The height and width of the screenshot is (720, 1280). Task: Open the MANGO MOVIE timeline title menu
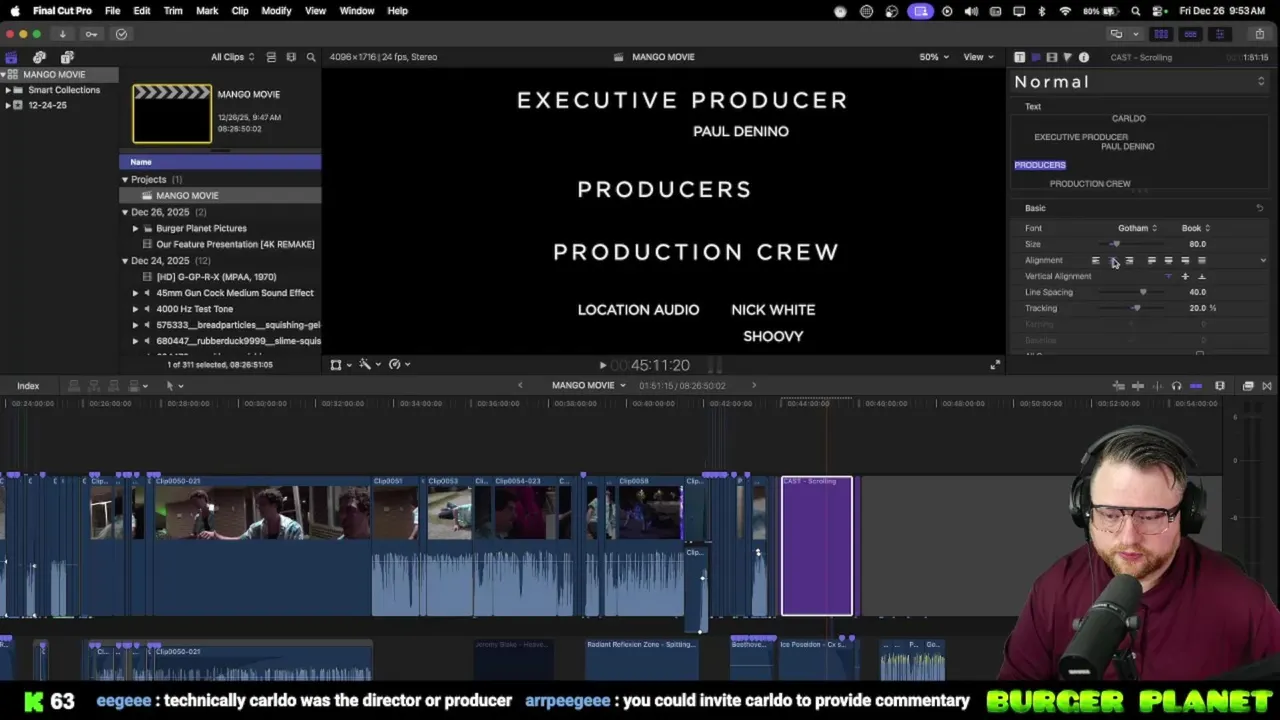[588, 386]
